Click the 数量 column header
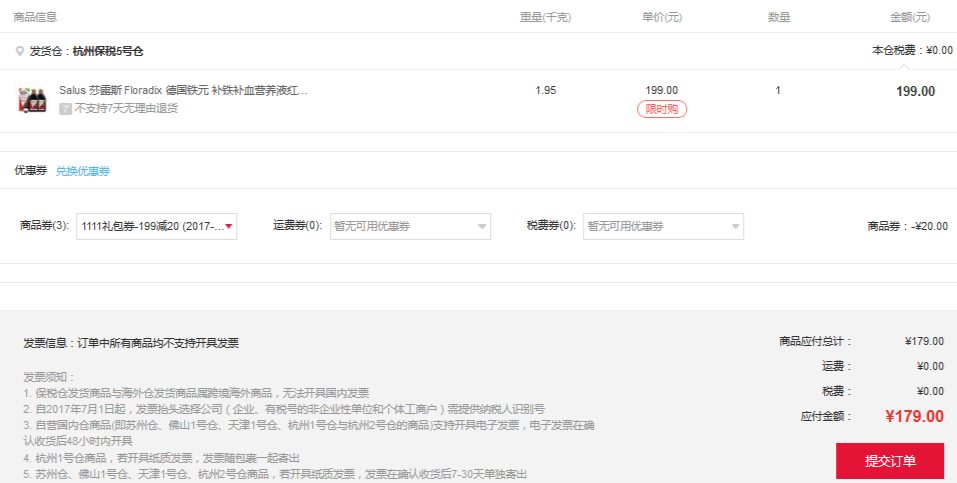Image resolution: width=957 pixels, height=483 pixels. (779, 17)
